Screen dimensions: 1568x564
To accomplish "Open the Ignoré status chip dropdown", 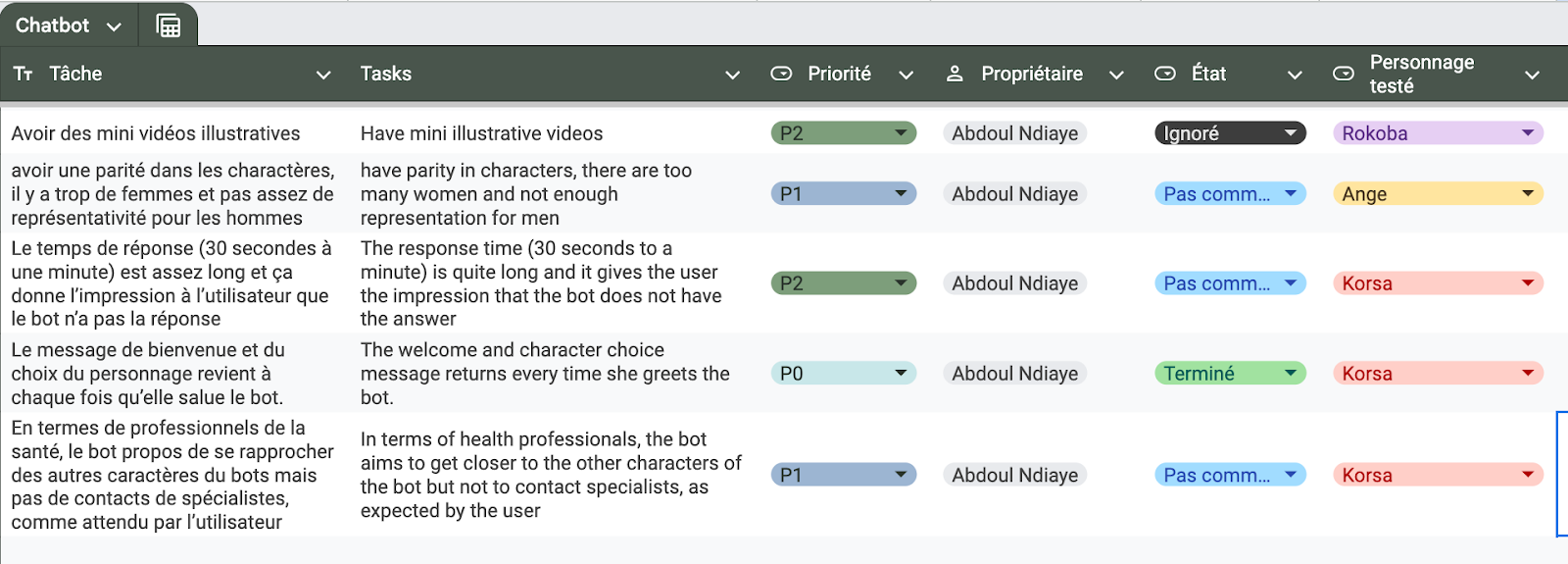I will [1291, 133].
